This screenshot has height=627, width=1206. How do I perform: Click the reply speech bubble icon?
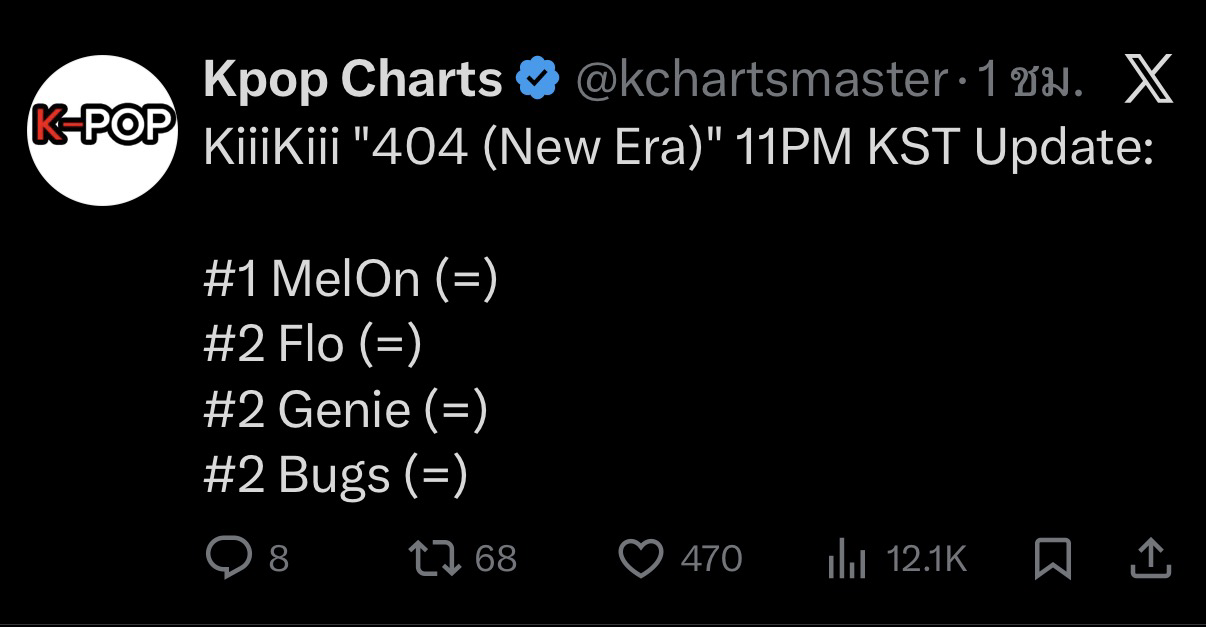(x=227, y=558)
